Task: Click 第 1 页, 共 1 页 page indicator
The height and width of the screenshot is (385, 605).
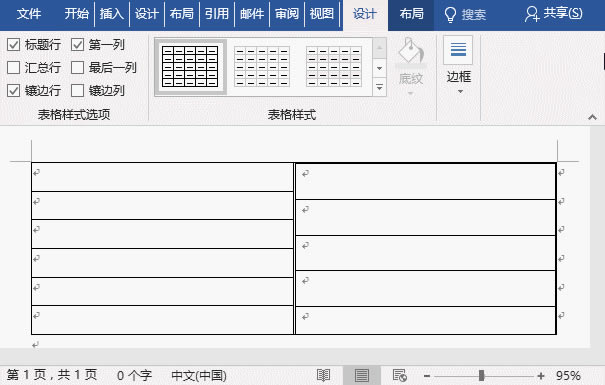Action: coord(52,375)
